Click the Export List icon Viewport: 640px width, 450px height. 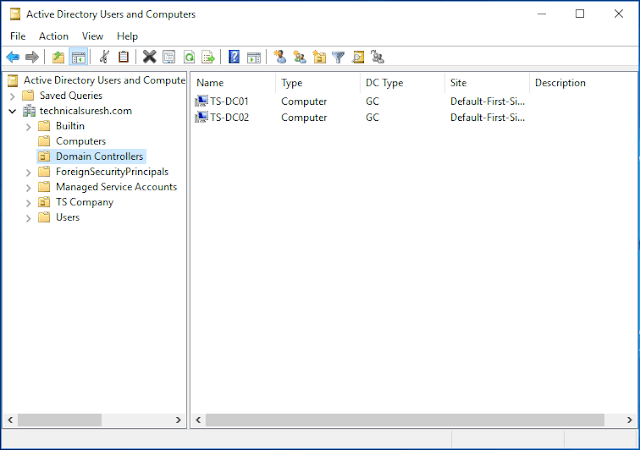208,57
